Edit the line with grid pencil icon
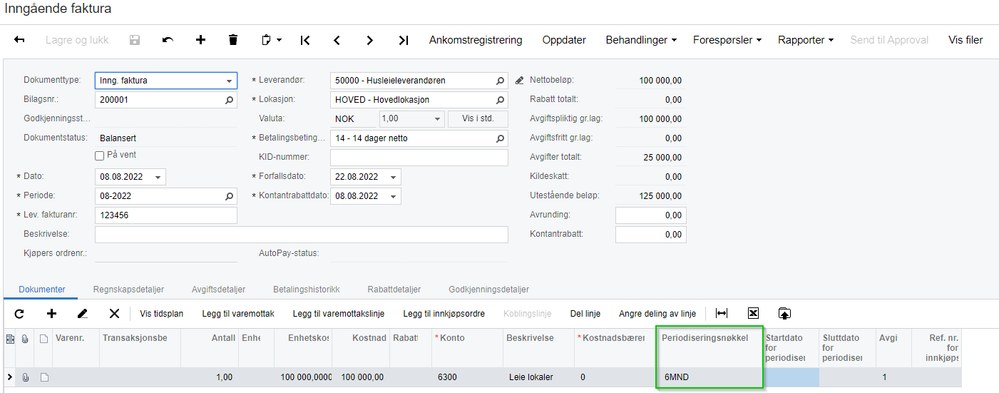 coord(82,313)
